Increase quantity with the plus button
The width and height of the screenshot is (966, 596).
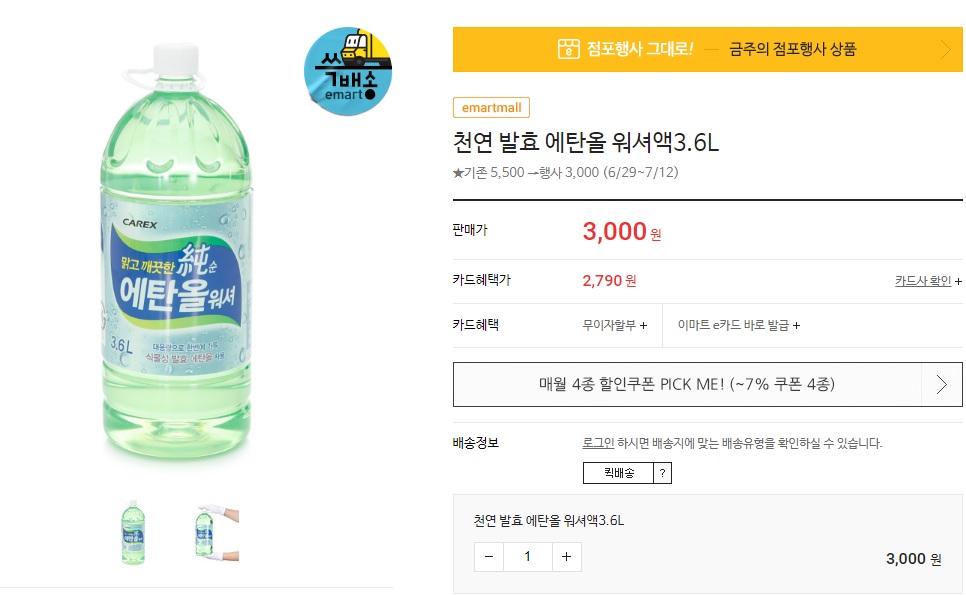(566, 556)
